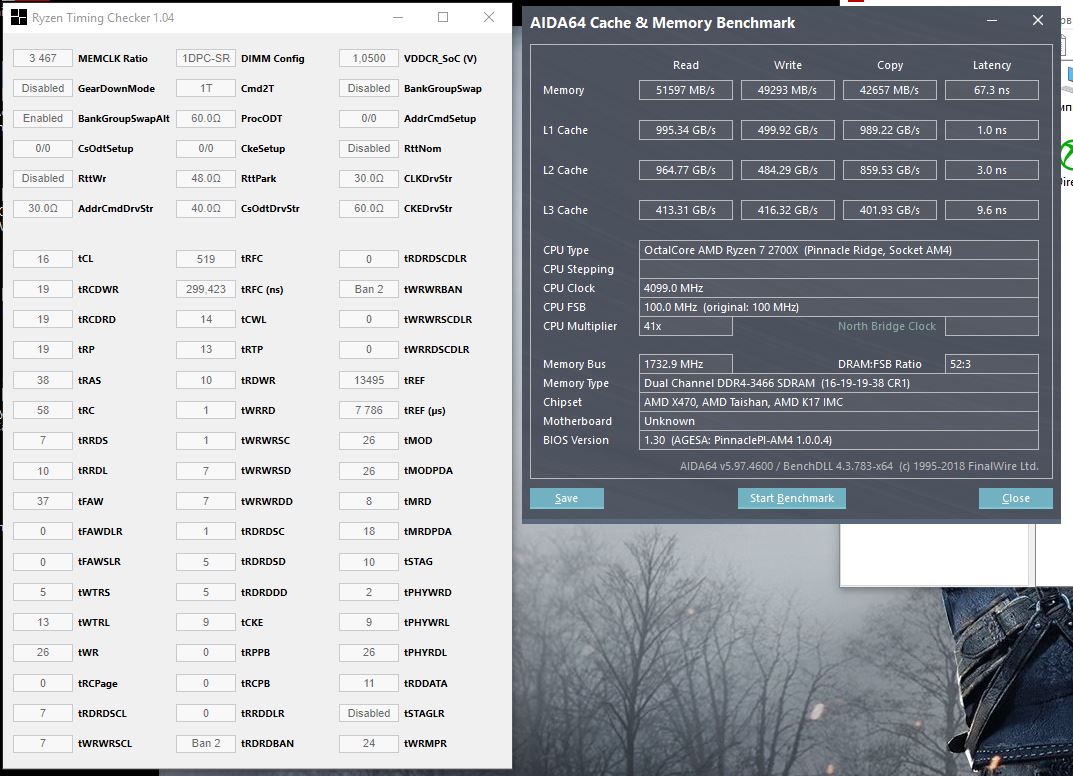Click the BankGroupSwapAlt Enabled field
Screen dimensions: 1073x776
click(x=42, y=118)
